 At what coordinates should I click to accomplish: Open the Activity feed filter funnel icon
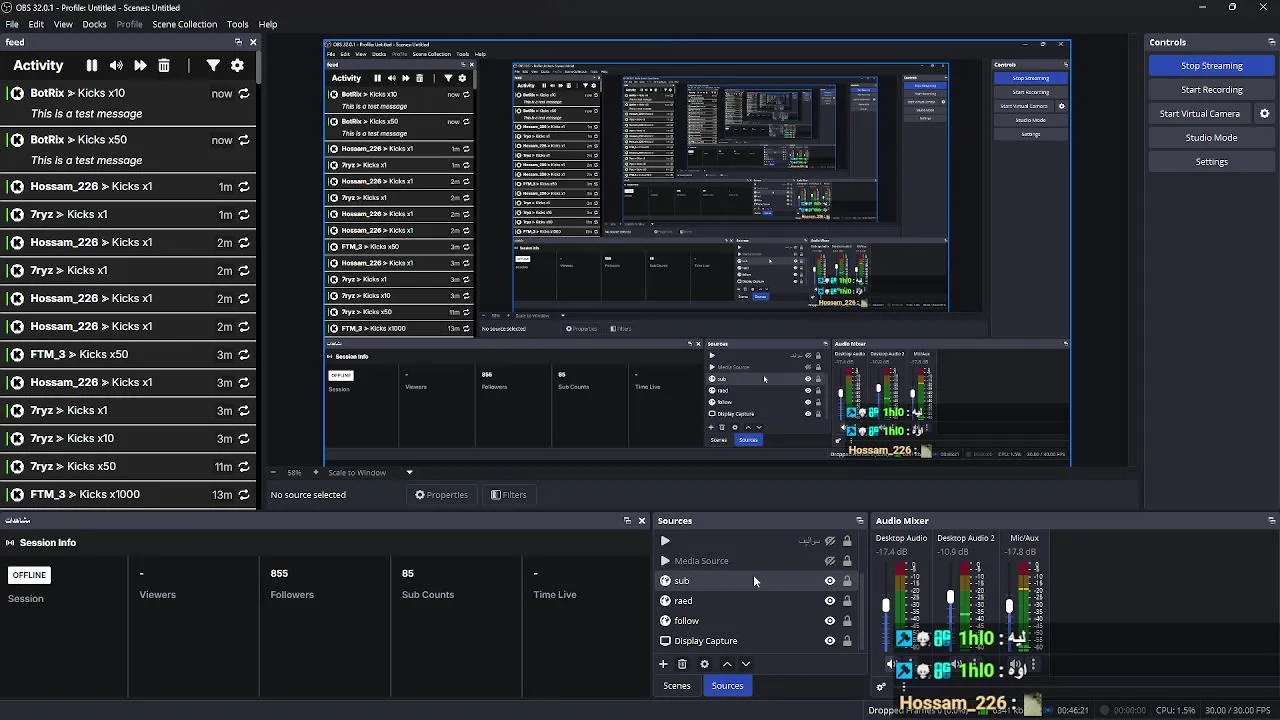click(x=213, y=65)
